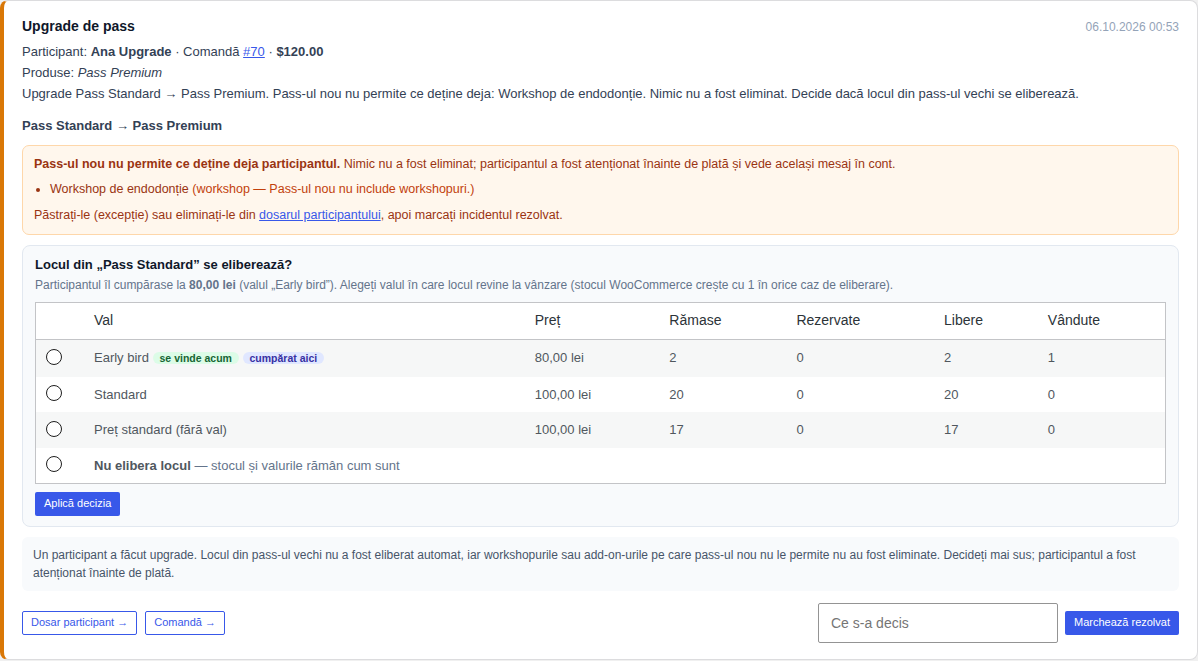The width and height of the screenshot is (1198, 661).
Task: Click the Pass Premium product name in the Produse line
Action: pos(120,73)
